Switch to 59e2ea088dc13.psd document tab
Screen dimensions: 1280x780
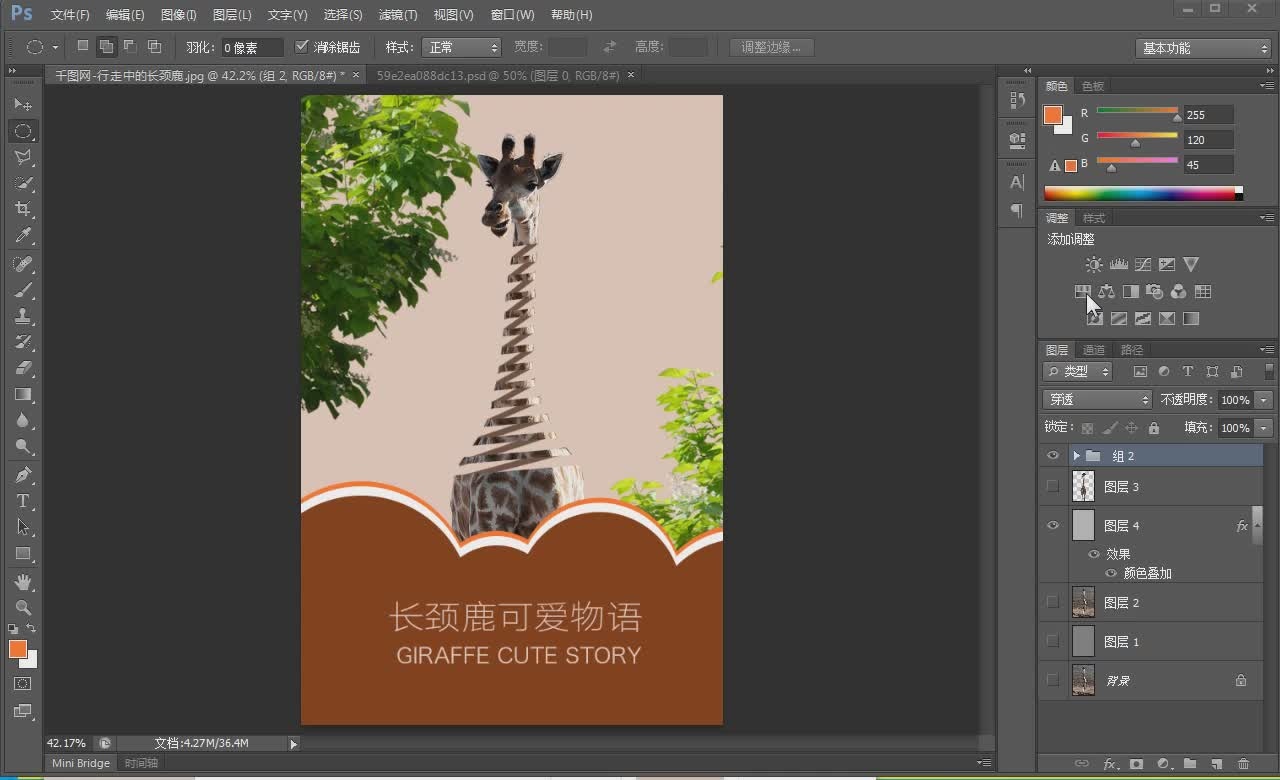click(x=498, y=75)
